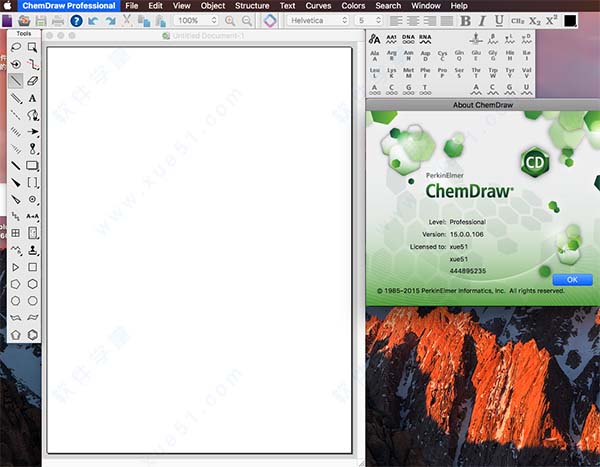The image size is (600, 467).
Task: Open the Colors menu
Action: click(x=353, y=6)
